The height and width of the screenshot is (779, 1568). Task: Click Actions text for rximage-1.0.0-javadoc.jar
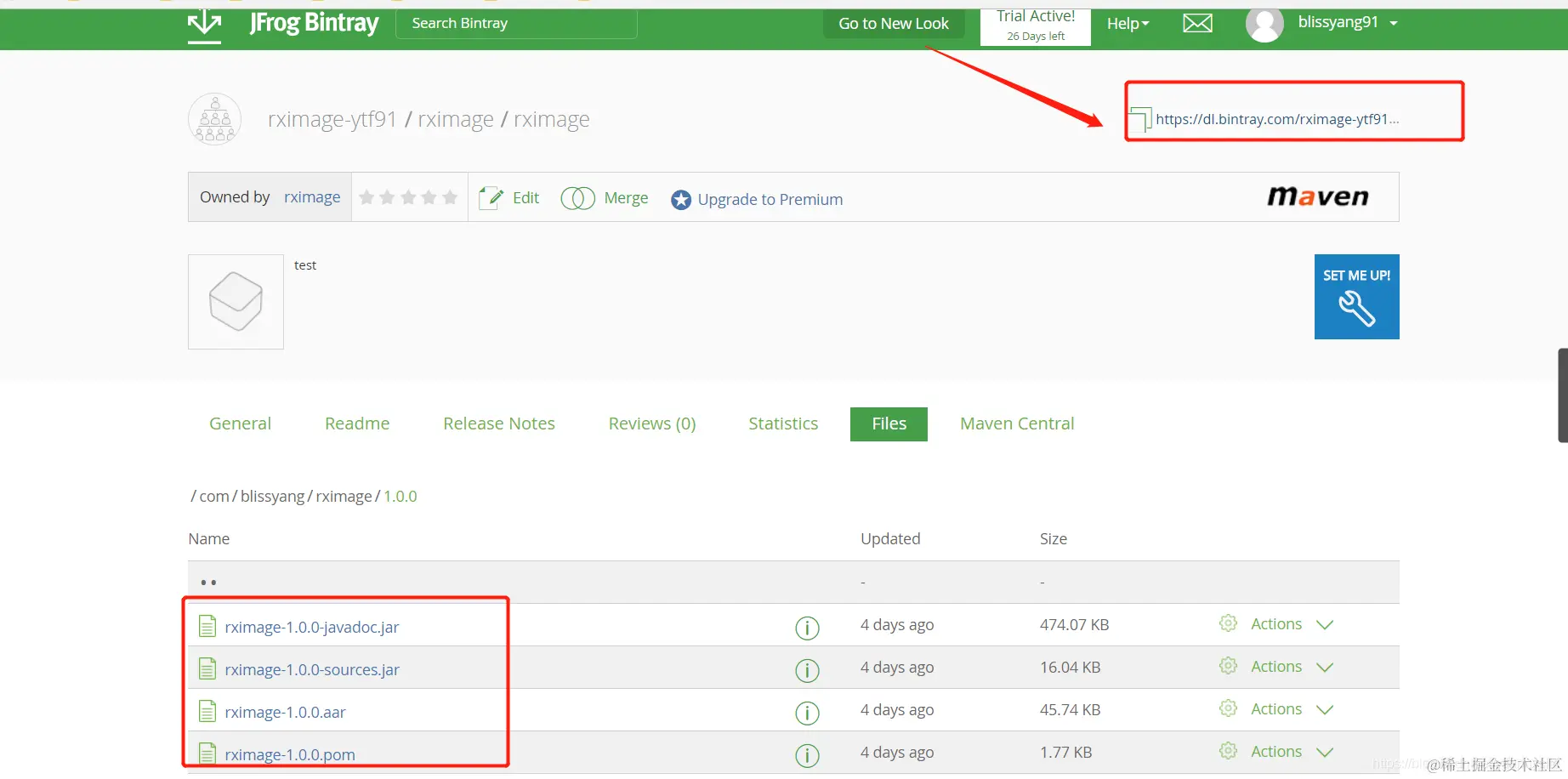point(1276,624)
